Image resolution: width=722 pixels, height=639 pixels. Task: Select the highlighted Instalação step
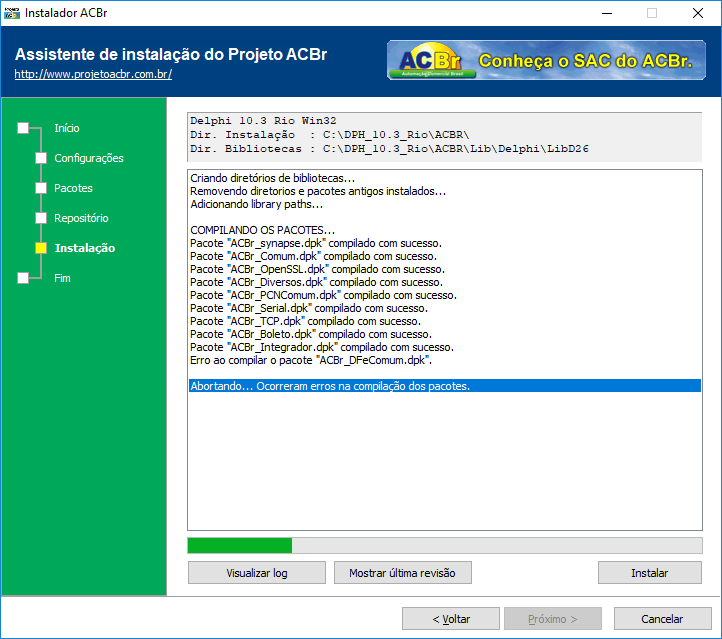85,248
